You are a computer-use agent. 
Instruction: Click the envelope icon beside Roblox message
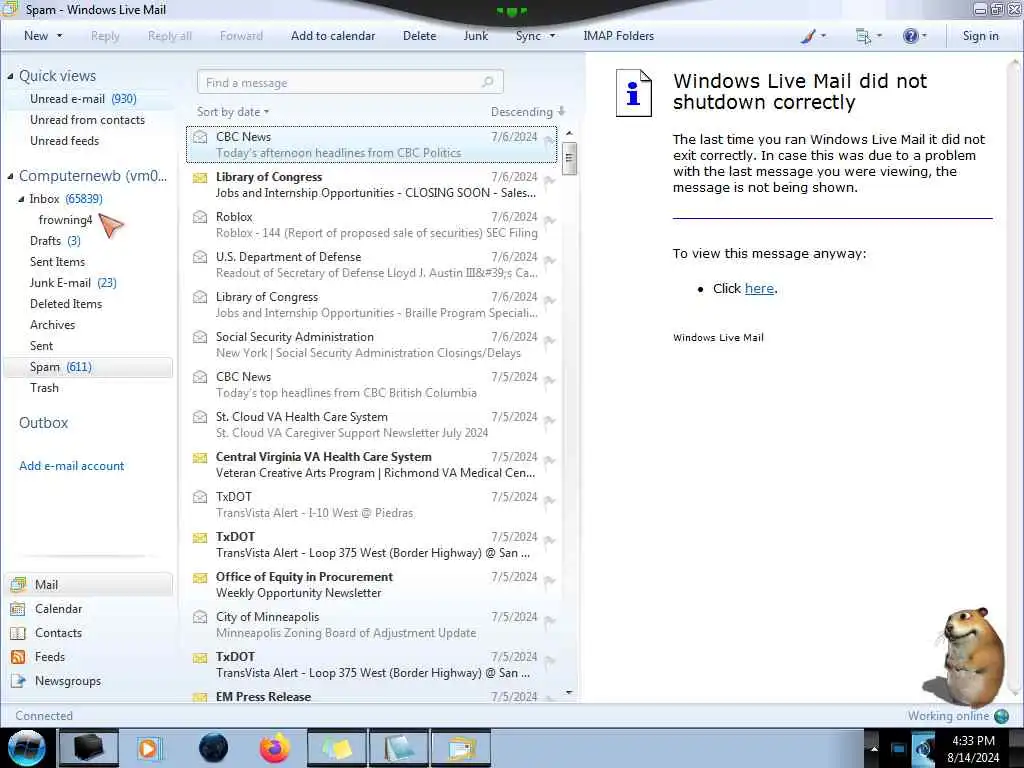[200, 217]
